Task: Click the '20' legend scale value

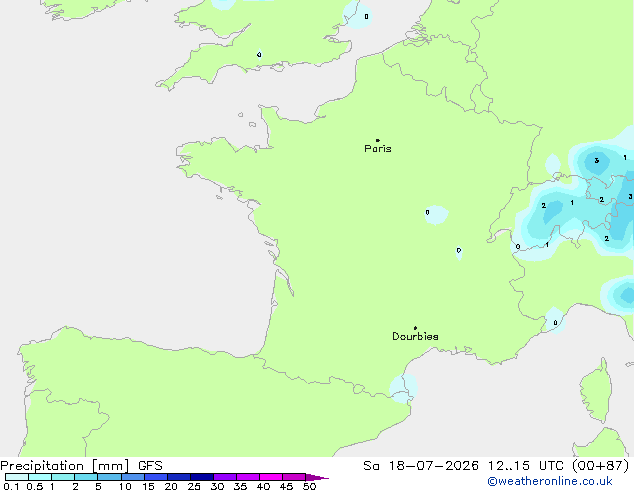Action: tap(171, 486)
